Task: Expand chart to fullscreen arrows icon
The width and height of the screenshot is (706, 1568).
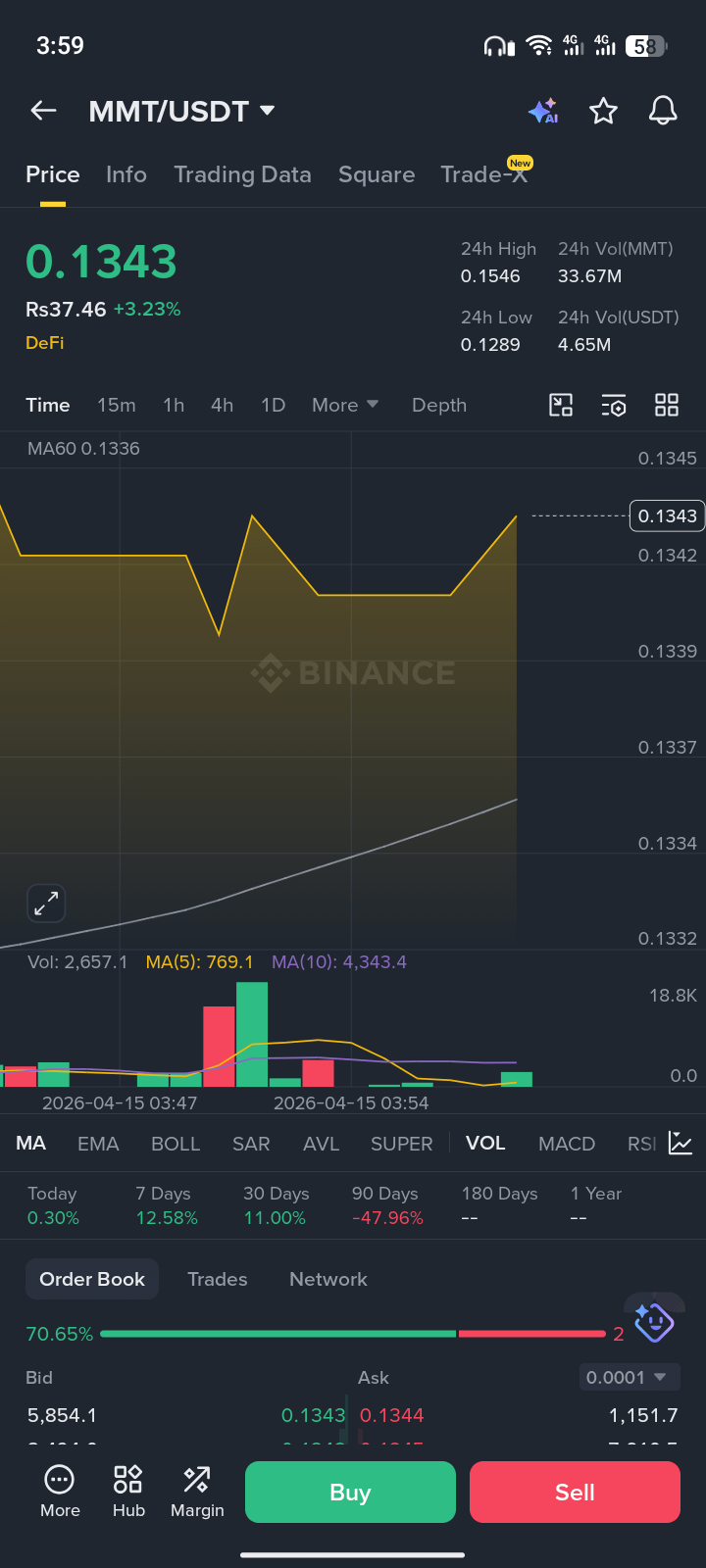Action: [46, 904]
